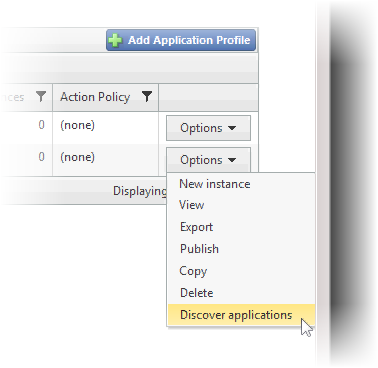Click the first row's 0 value

[x=41, y=125]
